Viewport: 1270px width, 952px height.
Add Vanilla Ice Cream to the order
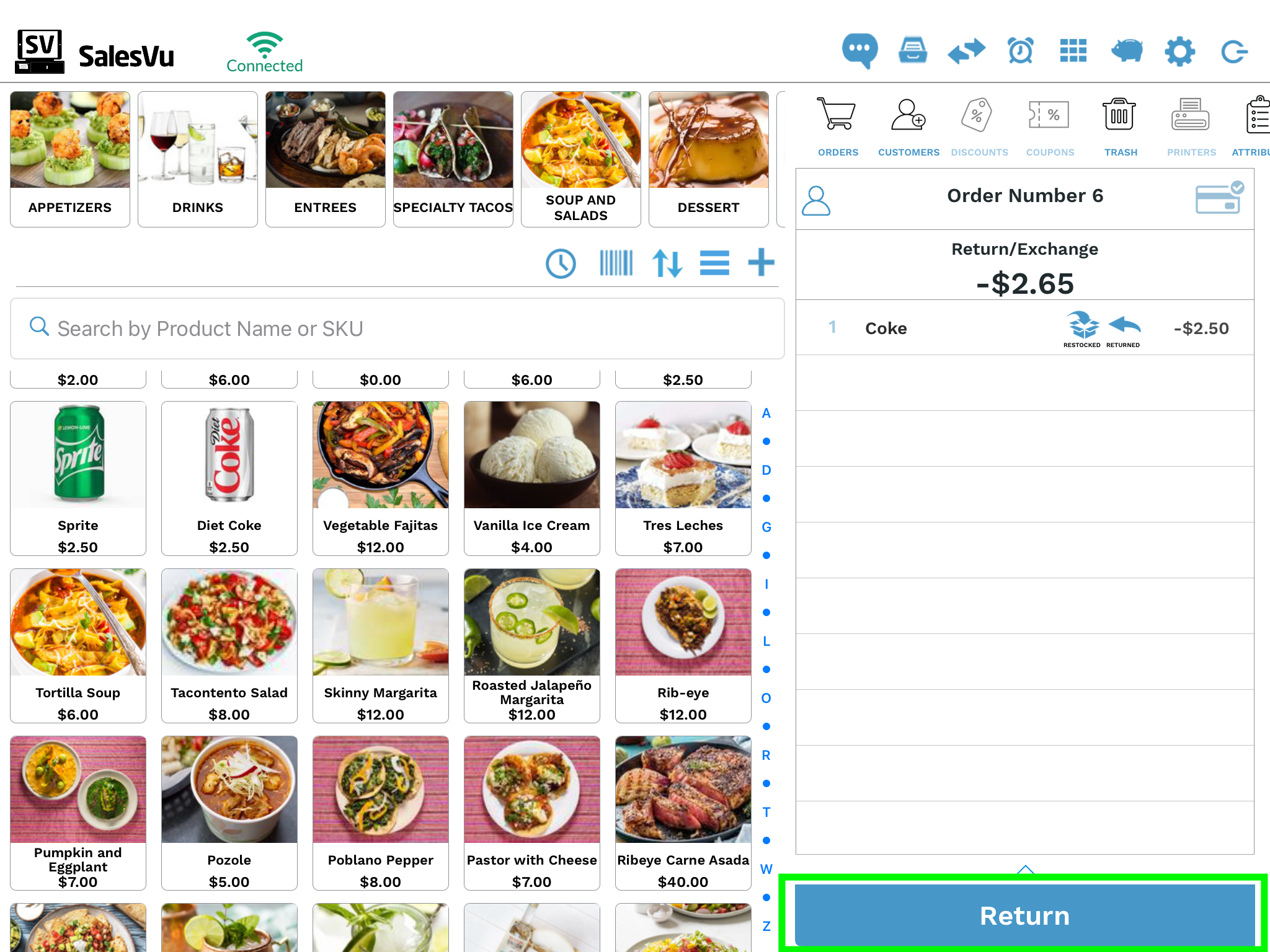point(532,478)
